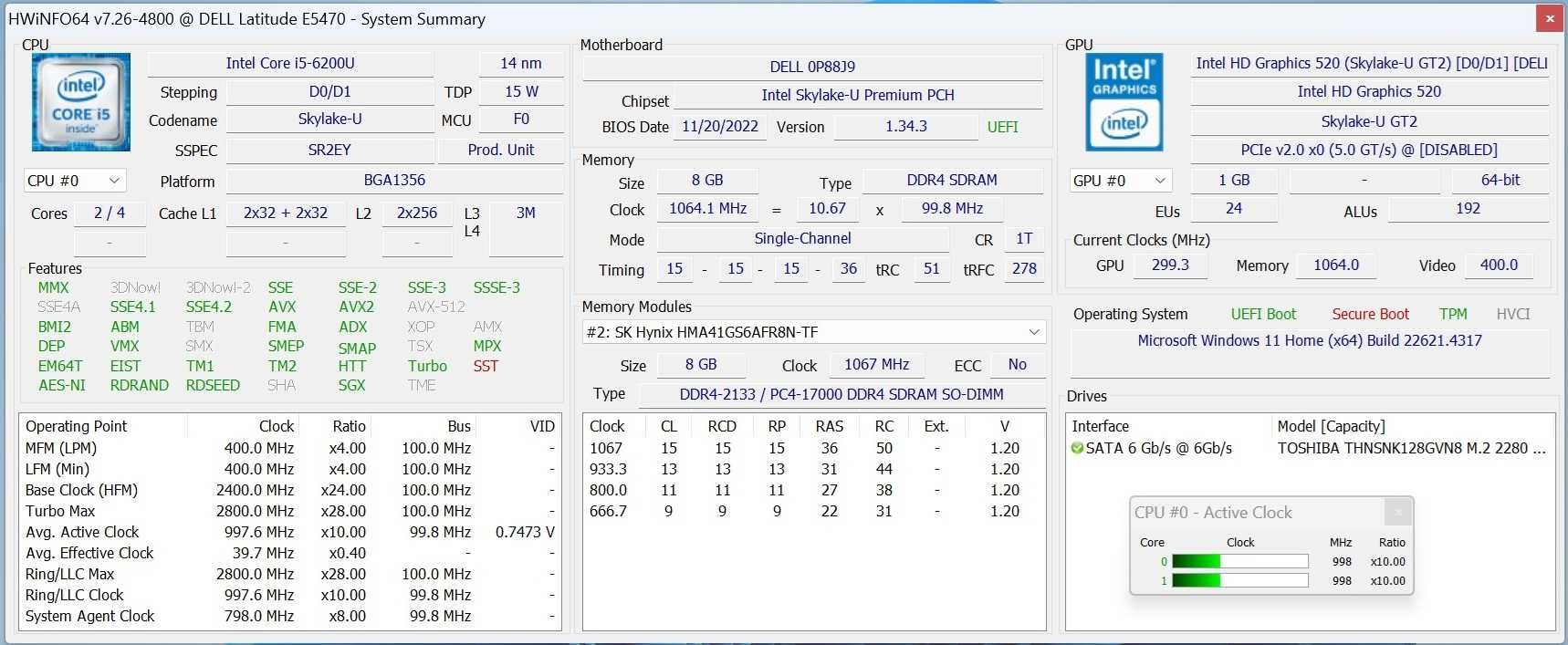This screenshot has height=645, width=1568.
Task: Select the TOSHIBA THNSNK128GVN8 drive entry
Action: (x=1312, y=448)
